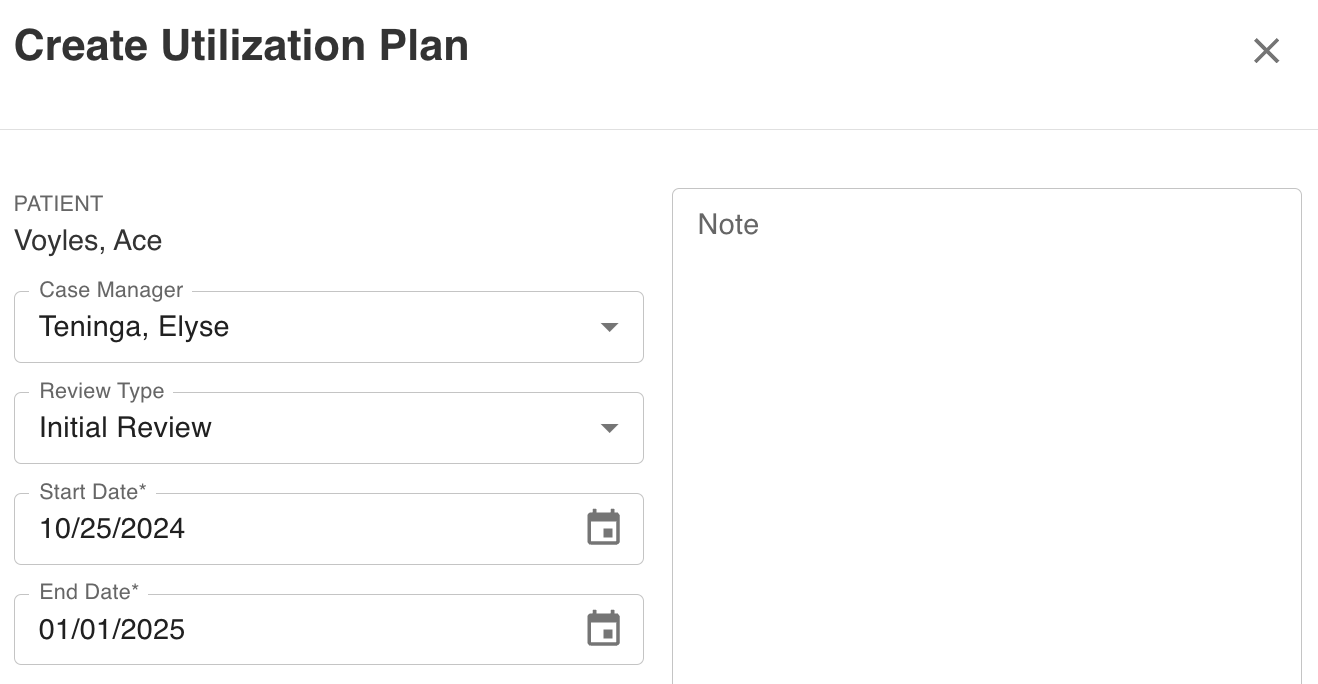The height and width of the screenshot is (684, 1318).
Task: Focus the Note text area placeholder
Action: 728,224
